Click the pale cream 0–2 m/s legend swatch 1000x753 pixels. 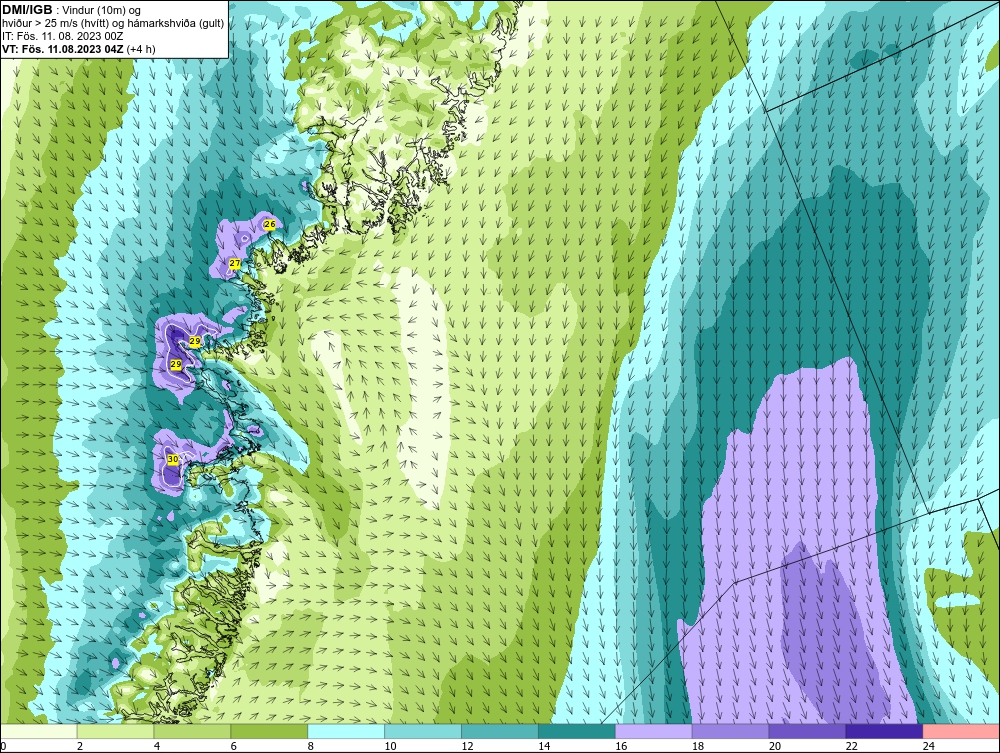(x=39, y=731)
